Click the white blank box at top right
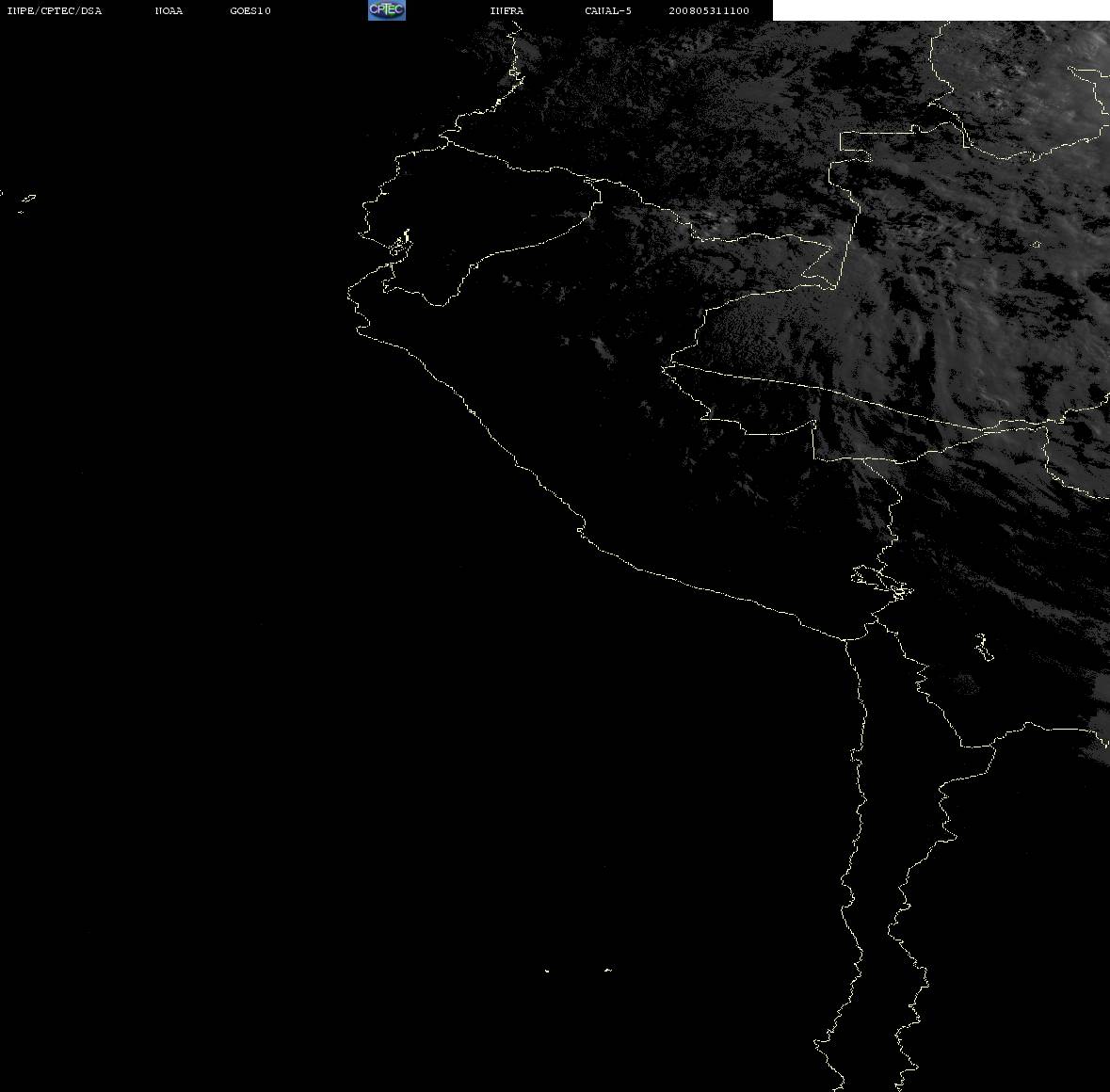 point(941,10)
